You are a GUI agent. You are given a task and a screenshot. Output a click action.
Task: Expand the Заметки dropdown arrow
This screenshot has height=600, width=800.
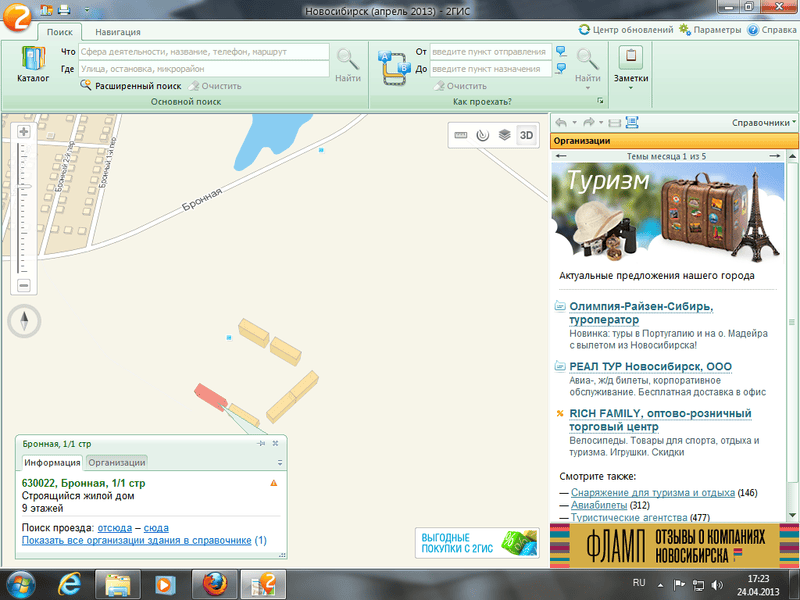630,88
